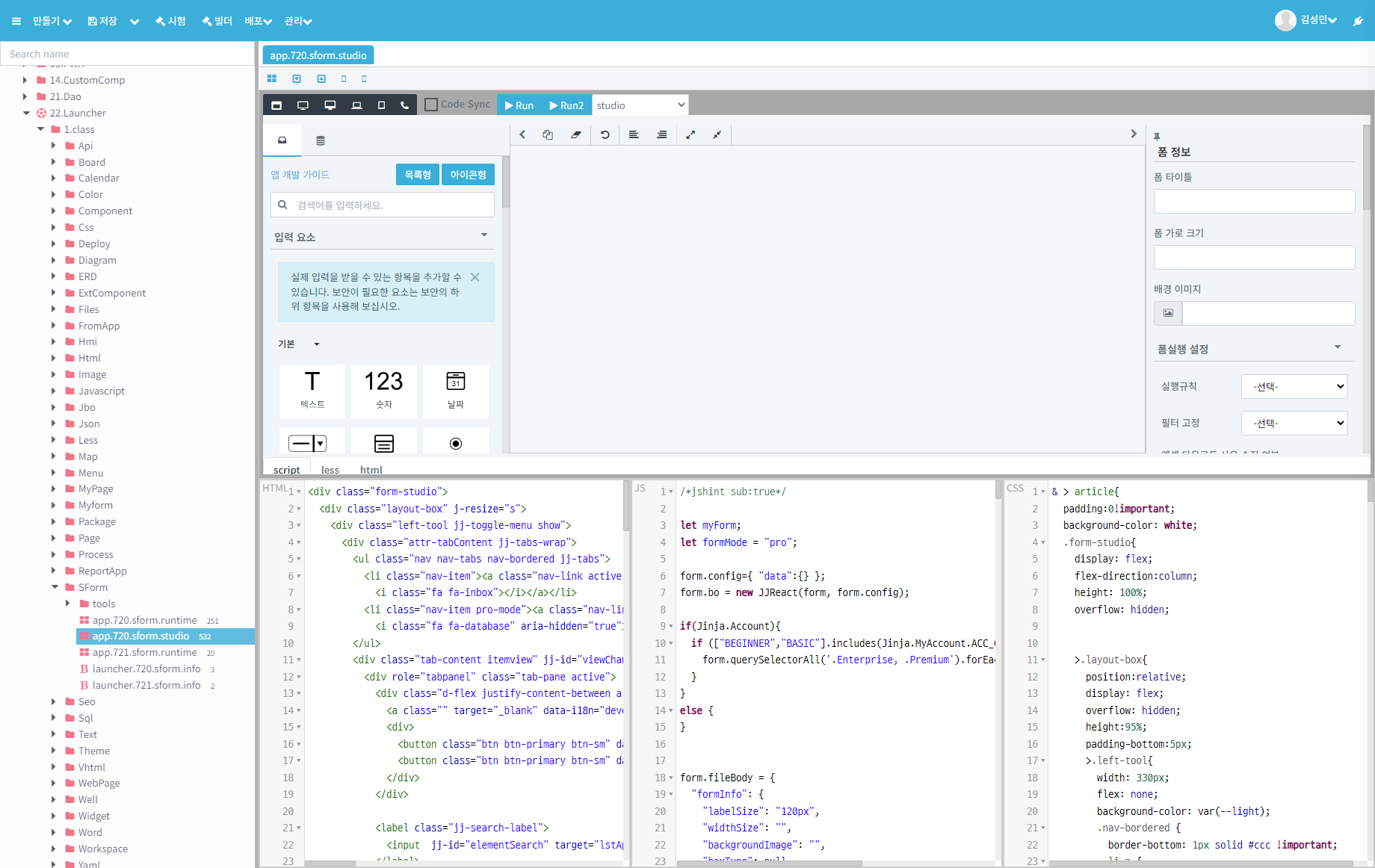The height and width of the screenshot is (868, 1375).
Task: Add a number (숫자) input element
Action: [x=383, y=391]
